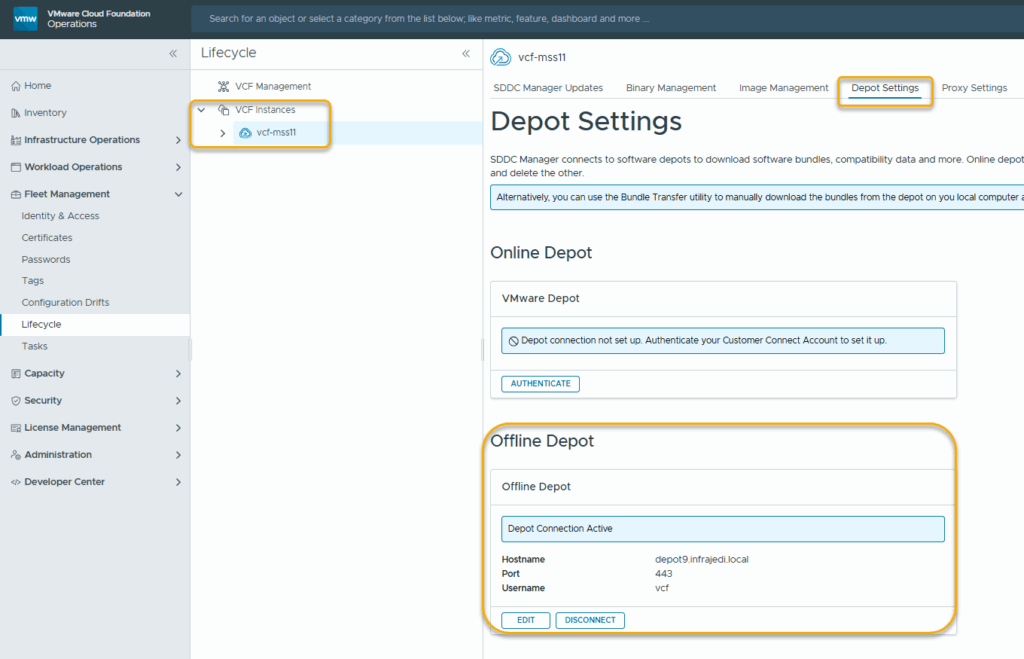Click the Home icon in sidebar
Viewport: 1024px width, 659px height.
click(x=15, y=86)
